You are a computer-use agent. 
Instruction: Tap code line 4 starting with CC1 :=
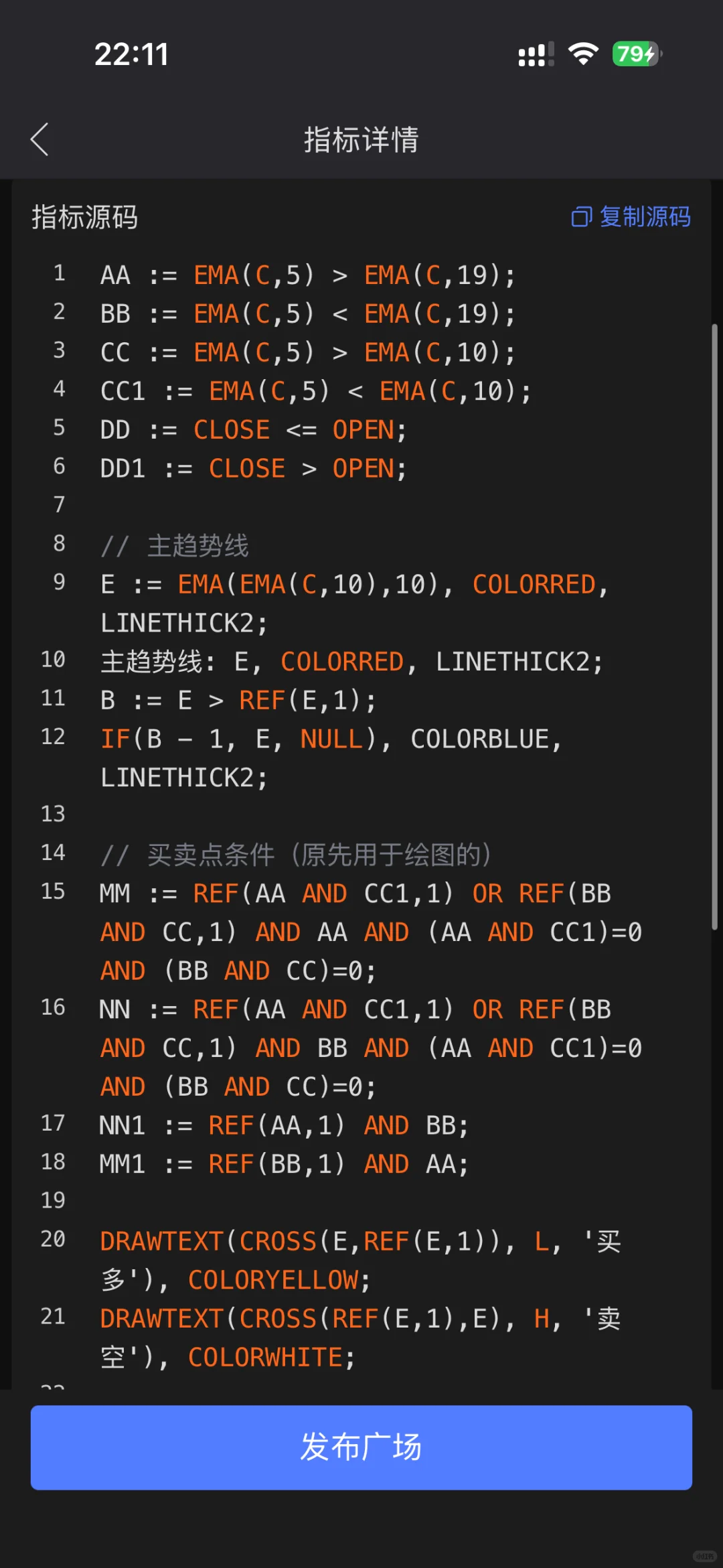[316, 391]
